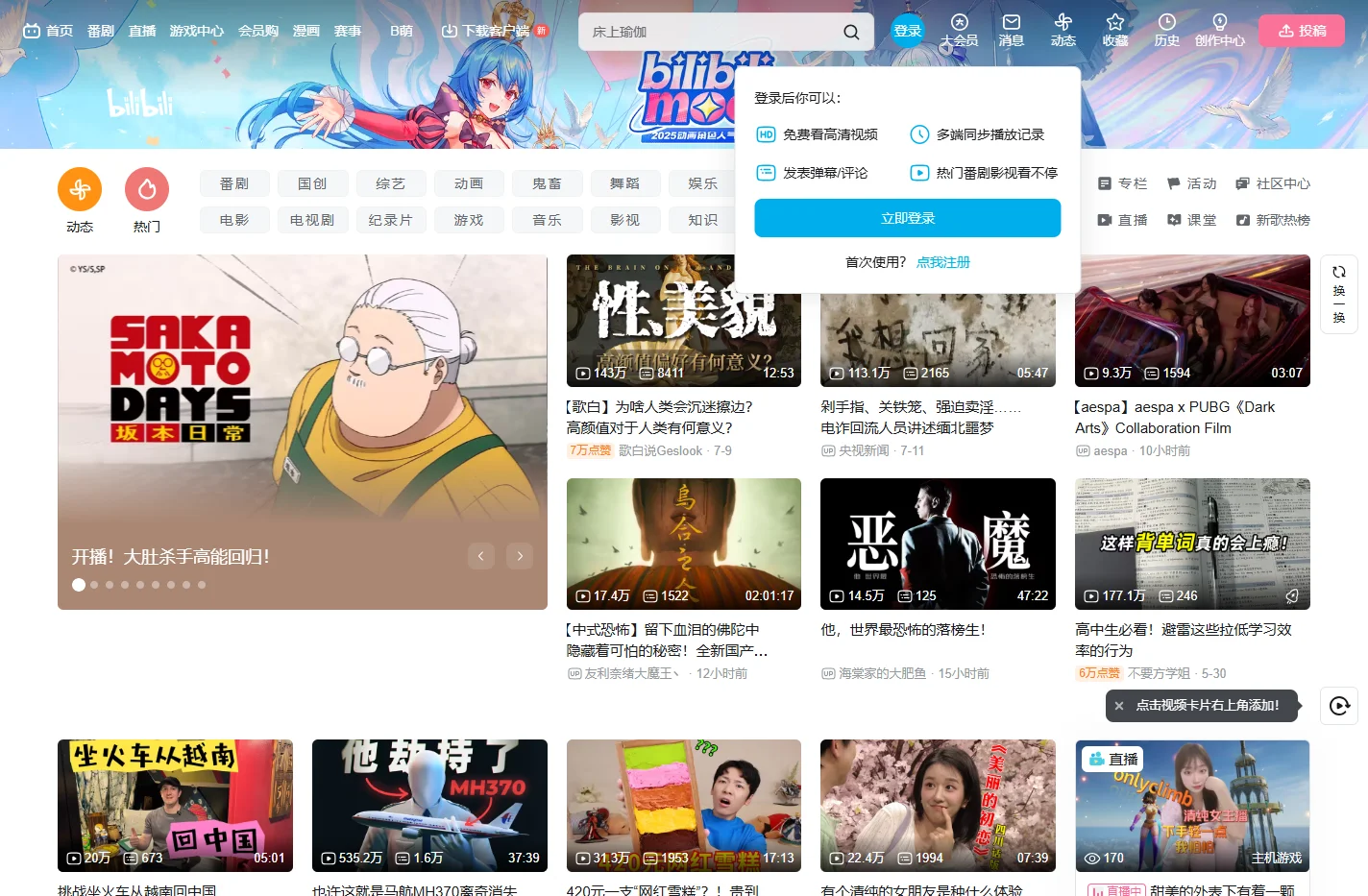1368x896 pixels.
Task: Select the 纪录片 channel tag
Action: [x=391, y=220]
